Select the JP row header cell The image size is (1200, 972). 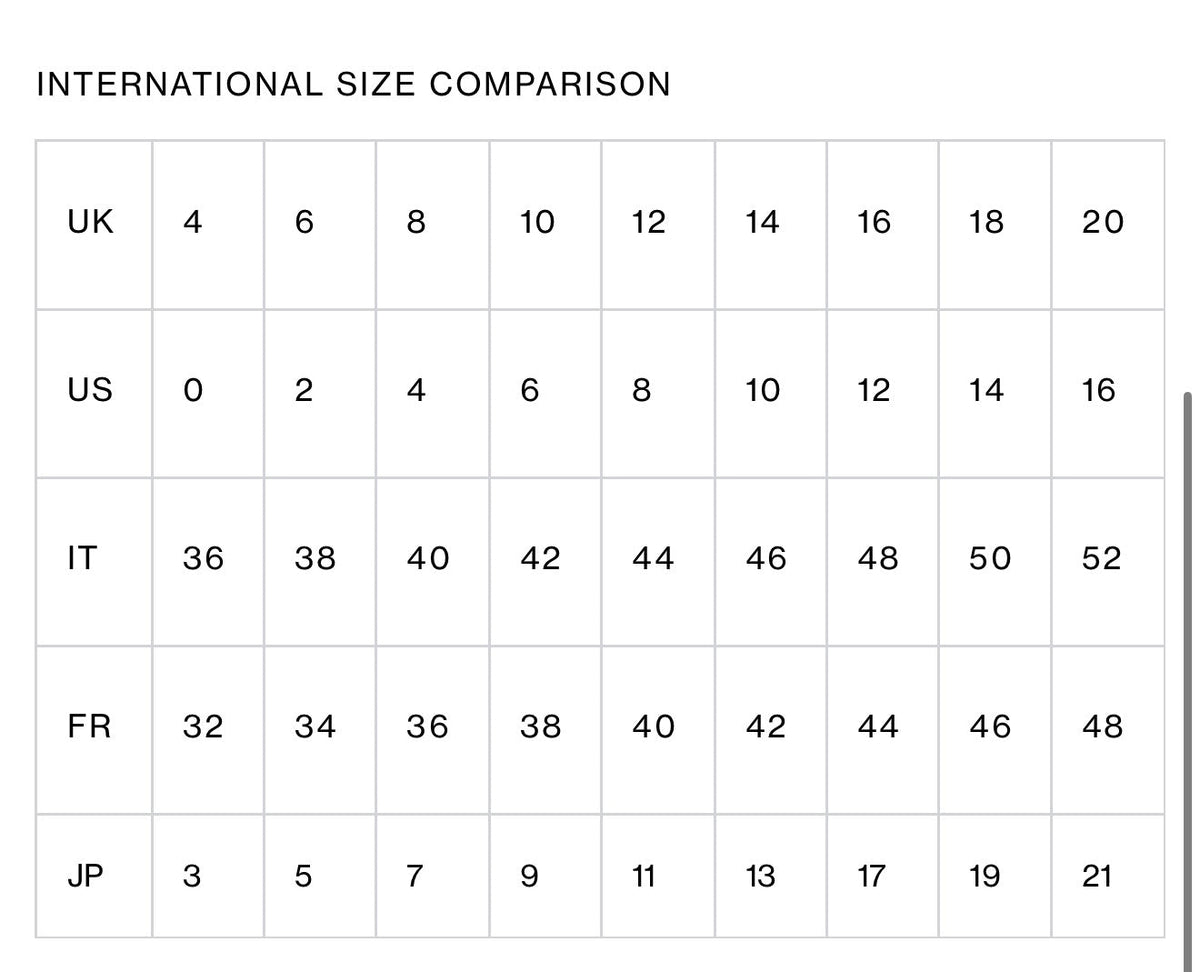(x=94, y=876)
